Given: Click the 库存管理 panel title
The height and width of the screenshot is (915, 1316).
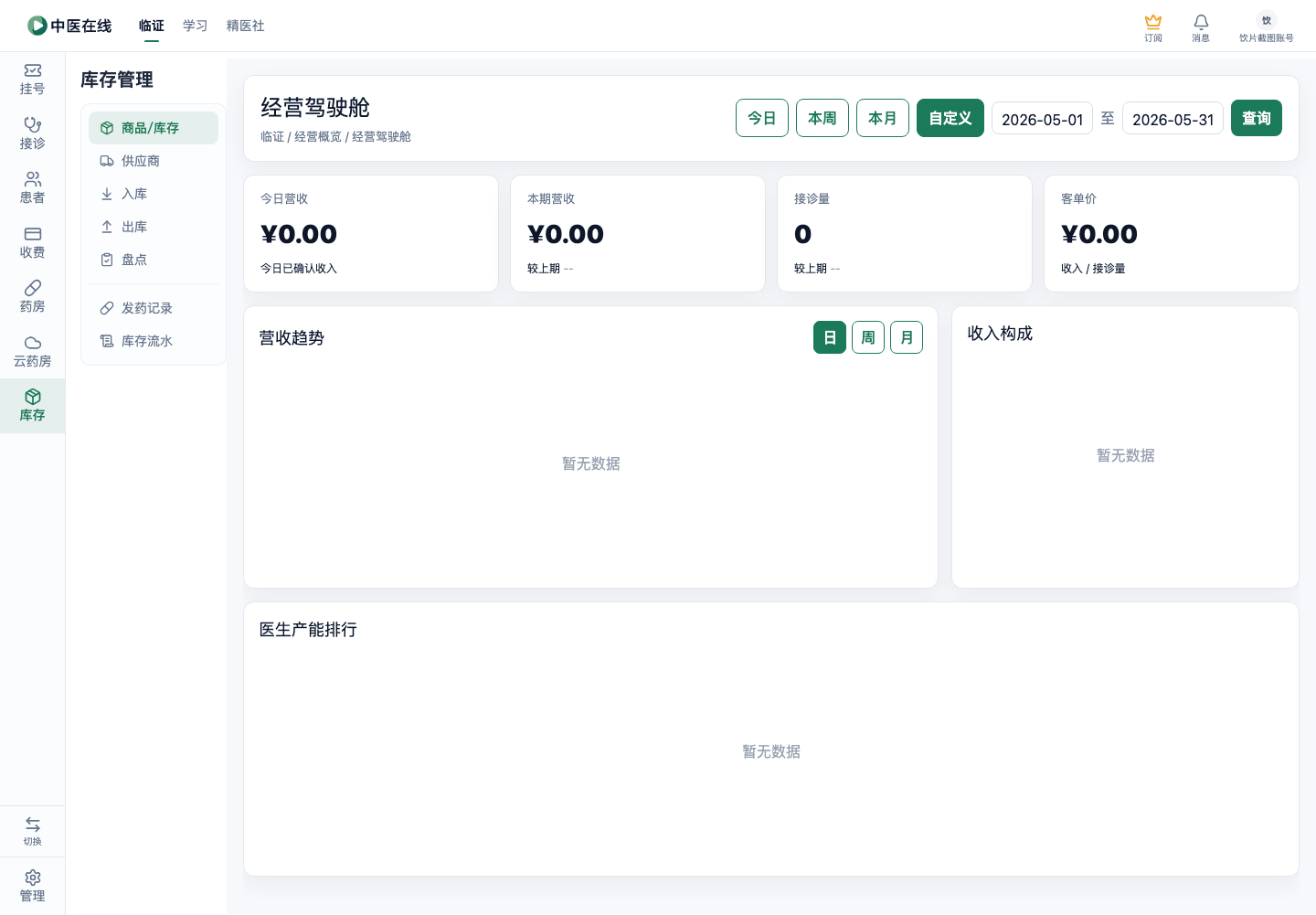Looking at the screenshot, I should coord(117,80).
